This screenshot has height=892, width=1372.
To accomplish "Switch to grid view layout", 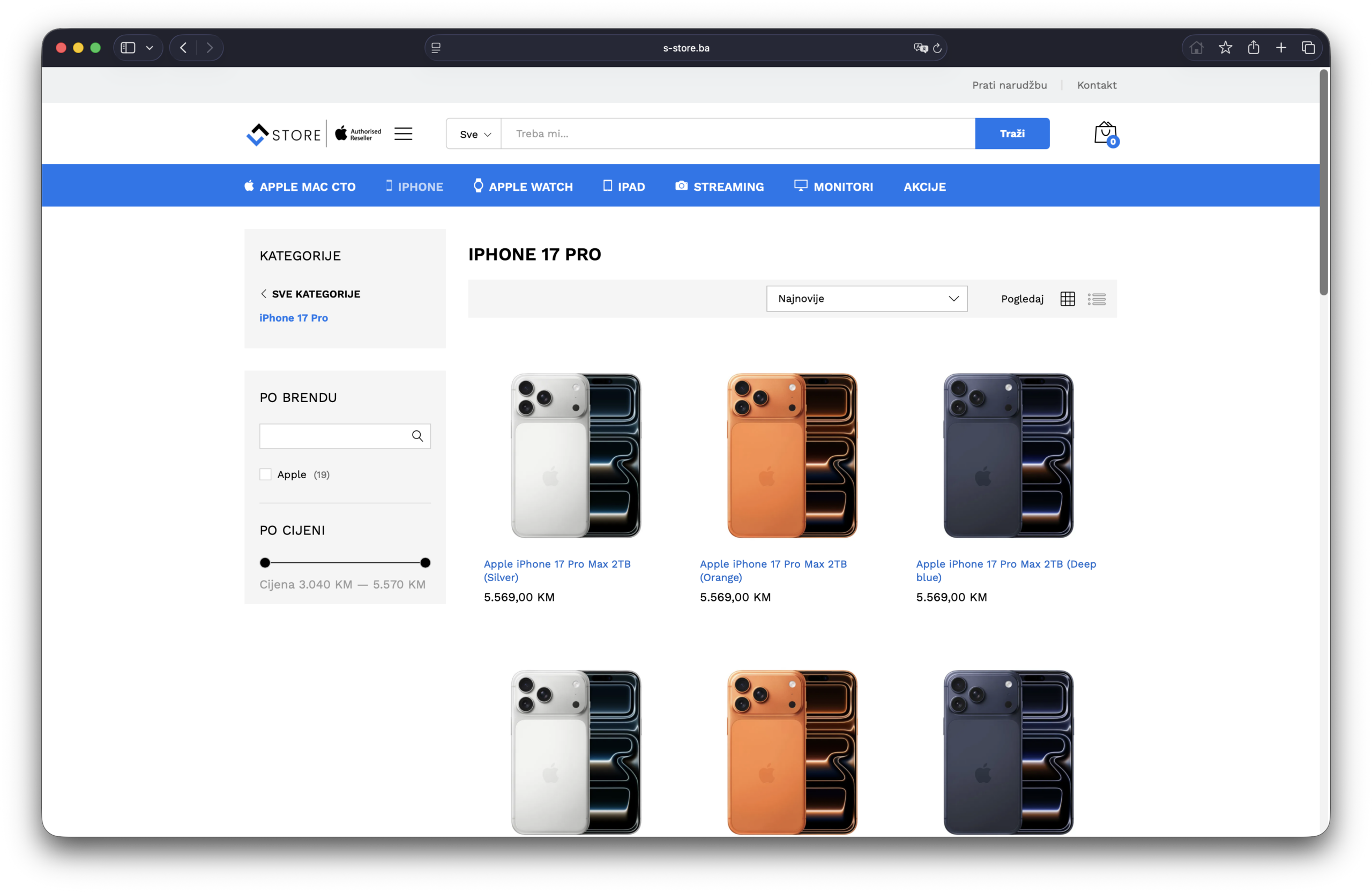I will pos(1067,299).
